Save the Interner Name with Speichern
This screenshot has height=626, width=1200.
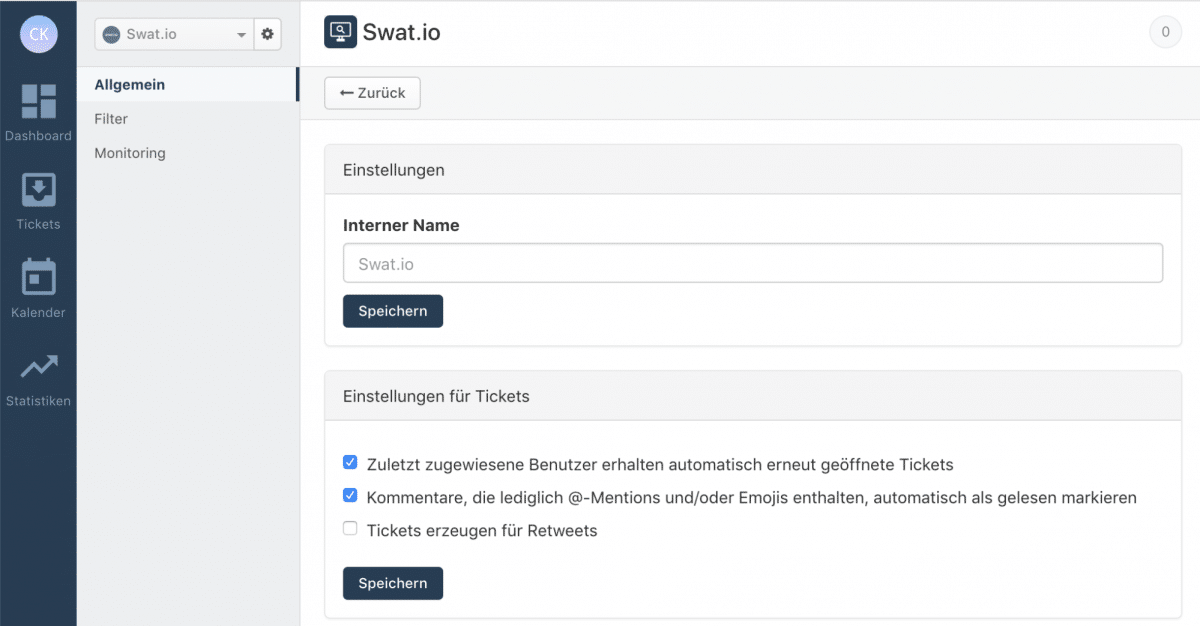click(x=393, y=311)
